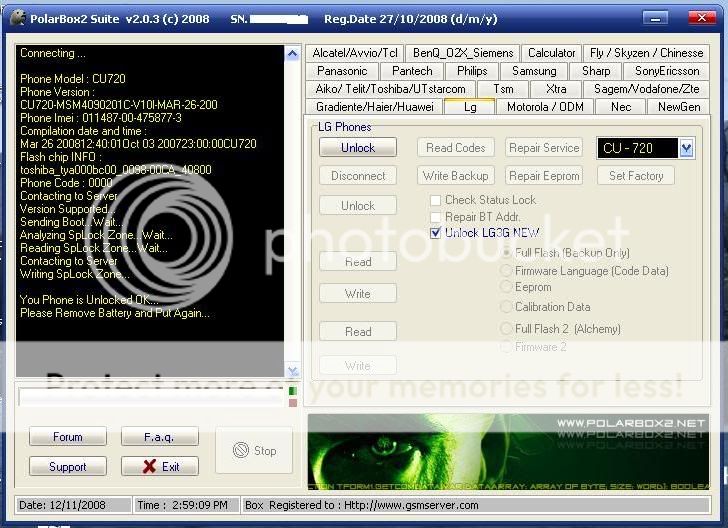This screenshot has height=528, width=728.
Task: Open the Fly / Skyzen / Chinesse tab
Action: (x=646, y=53)
